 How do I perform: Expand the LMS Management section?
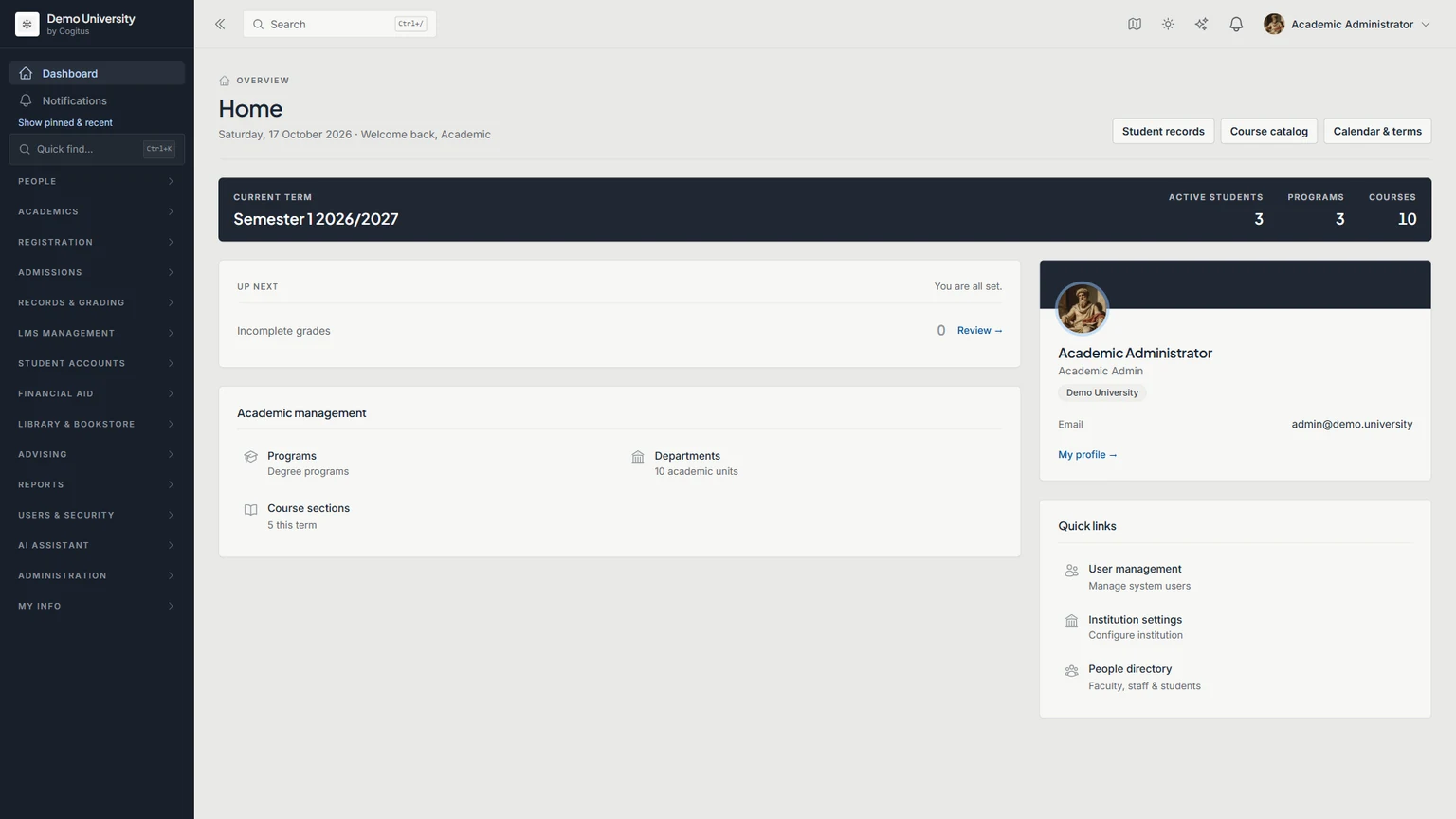point(97,333)
